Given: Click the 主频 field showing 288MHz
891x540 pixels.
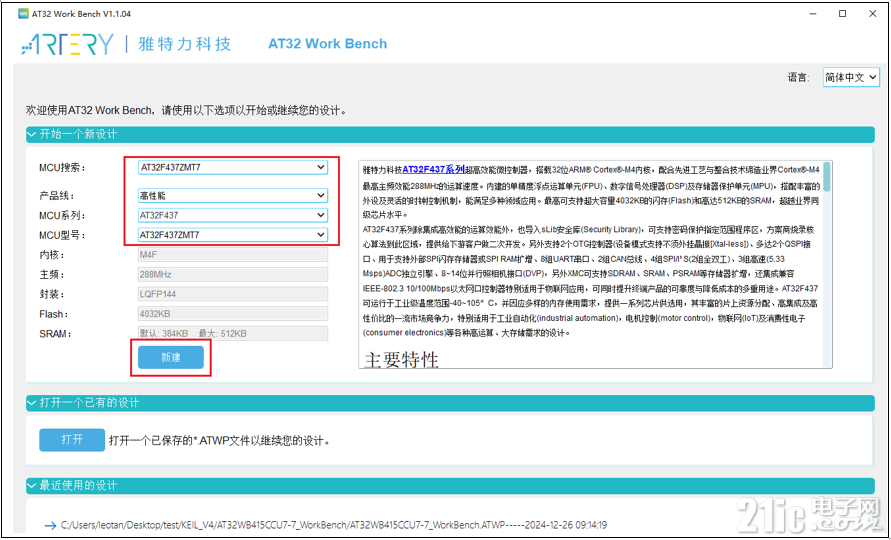Looking at the screenshot, I should pyautogui.click(x=232, y=275).
